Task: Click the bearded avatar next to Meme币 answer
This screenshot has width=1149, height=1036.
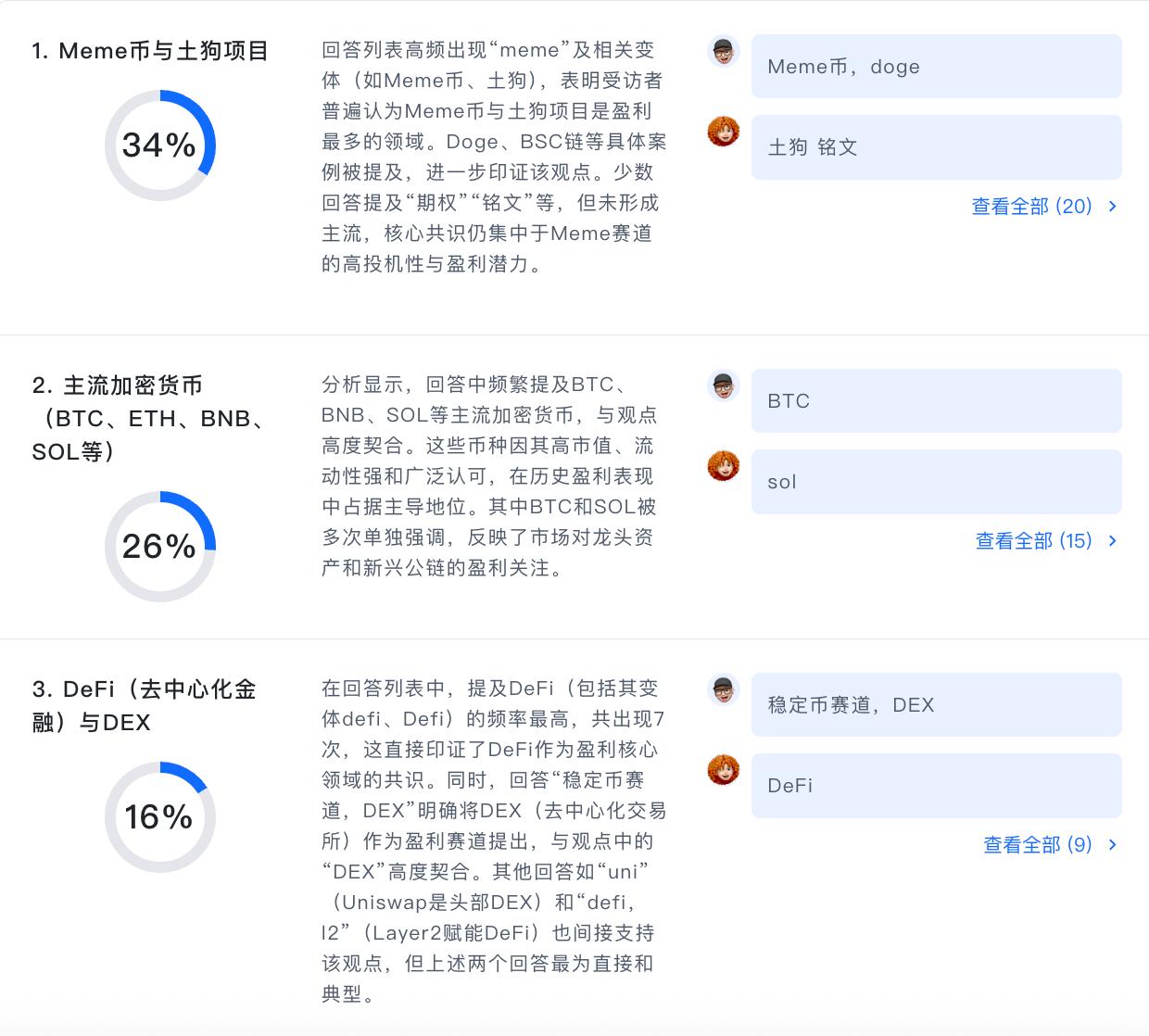Action: 722,52
